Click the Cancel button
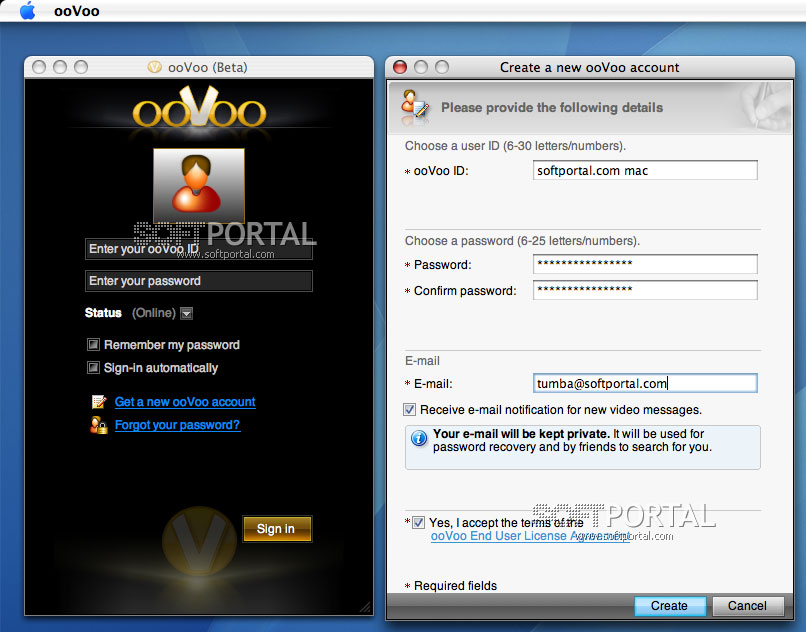The height and width of the screenshot is (632, 806). (x=748, y=606)
